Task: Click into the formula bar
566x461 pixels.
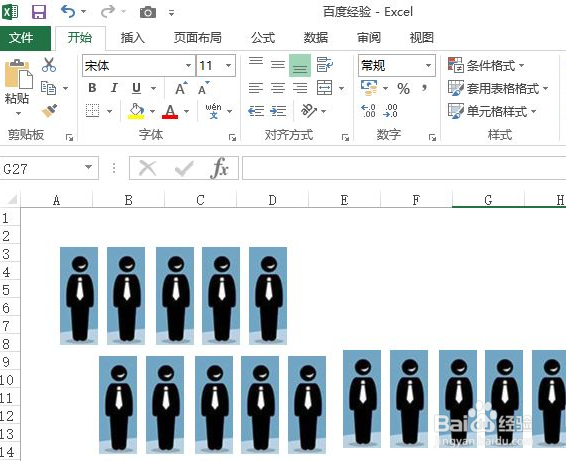Action: coord(404,168)
